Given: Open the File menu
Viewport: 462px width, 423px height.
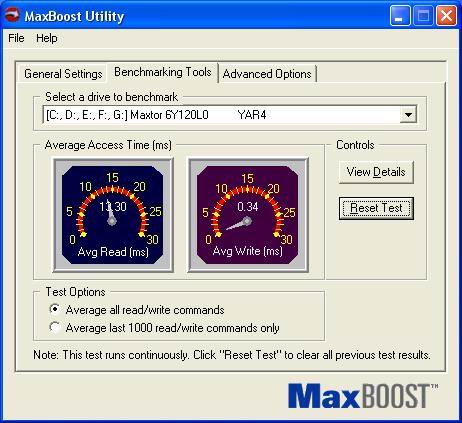Looking at the screenshot, I should coord(16,38).
